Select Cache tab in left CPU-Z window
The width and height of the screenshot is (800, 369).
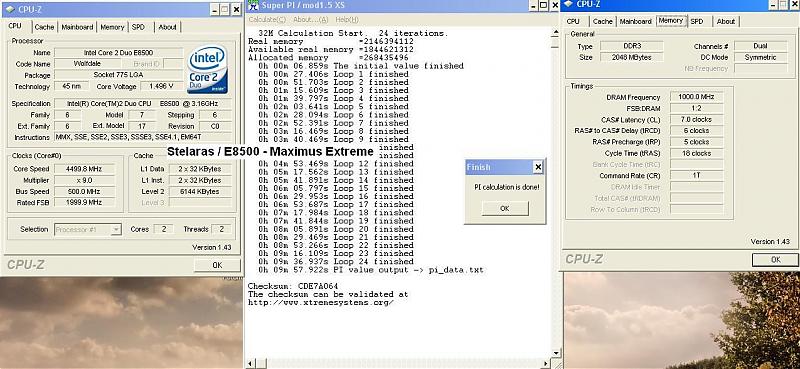pyautogui.click(x=44, y=27)
